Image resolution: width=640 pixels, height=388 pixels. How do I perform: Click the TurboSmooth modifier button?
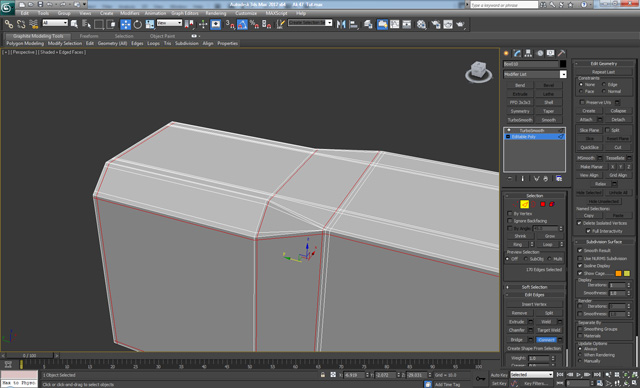520,120
